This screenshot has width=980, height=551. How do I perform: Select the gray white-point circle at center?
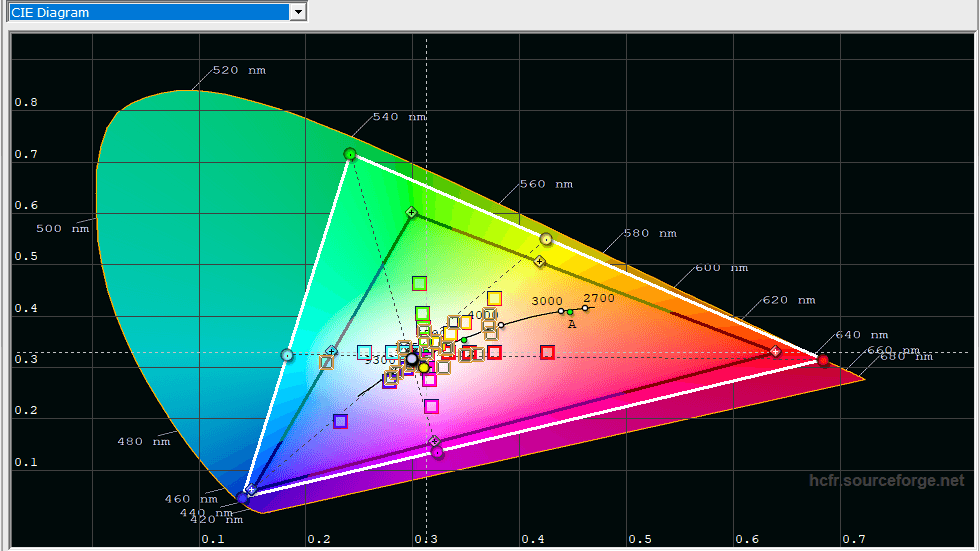[x=411, y=358]
